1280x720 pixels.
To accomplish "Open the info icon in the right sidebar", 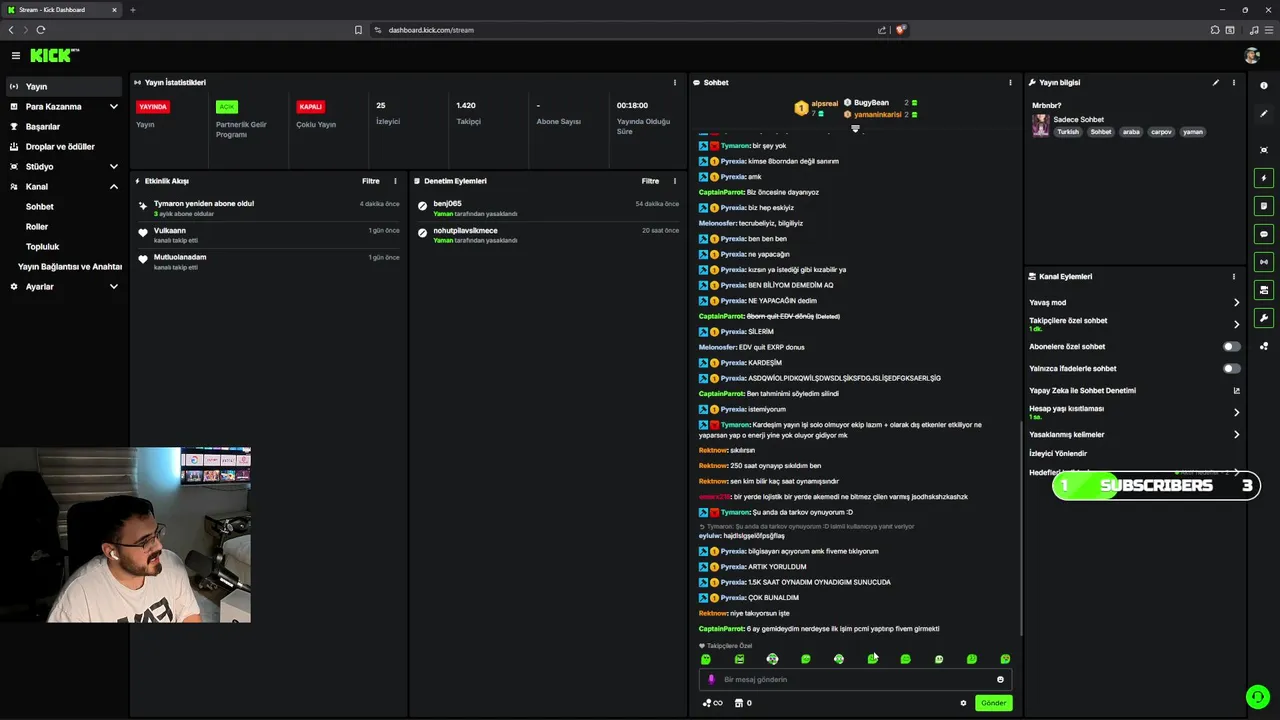I will (1264, 86).
